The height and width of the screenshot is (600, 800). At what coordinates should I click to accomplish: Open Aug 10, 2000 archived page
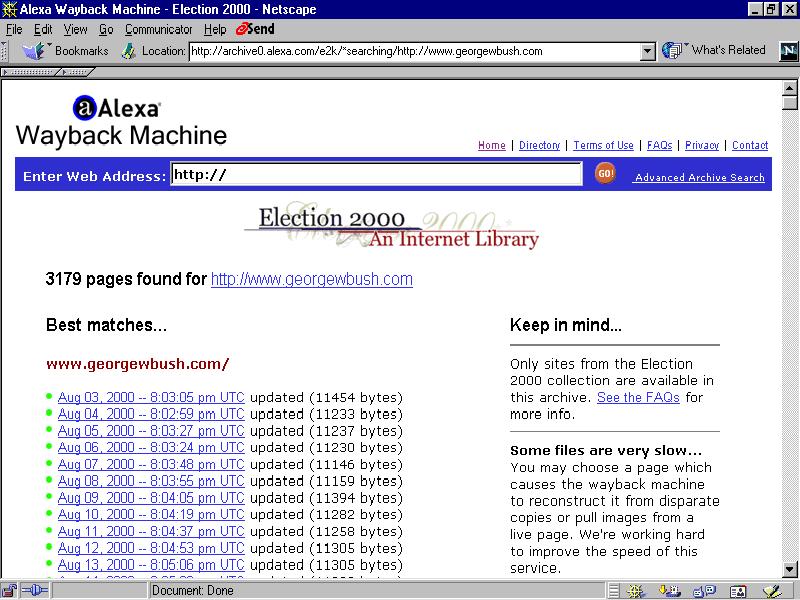coord(151,514)
